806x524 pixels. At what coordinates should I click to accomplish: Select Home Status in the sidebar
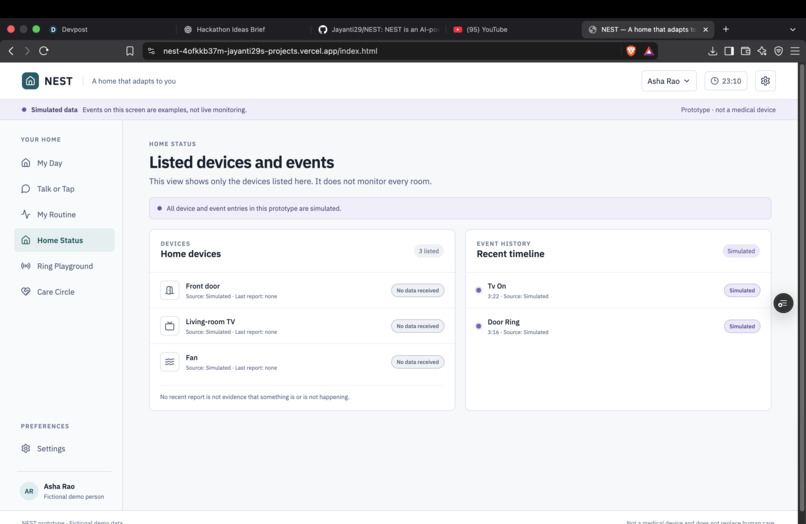(64, 240)
